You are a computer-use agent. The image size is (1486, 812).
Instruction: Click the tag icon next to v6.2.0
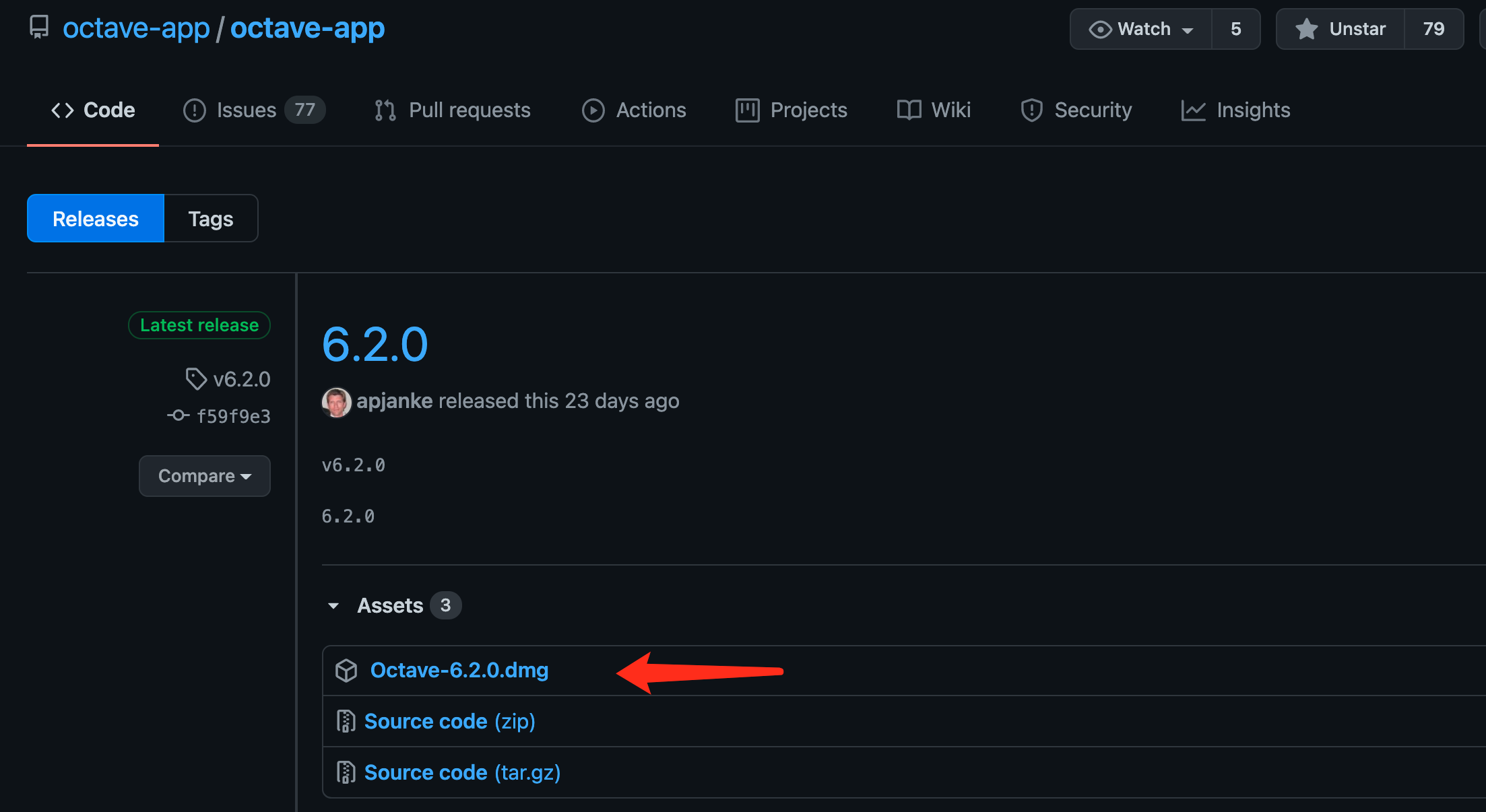point(196,379)
